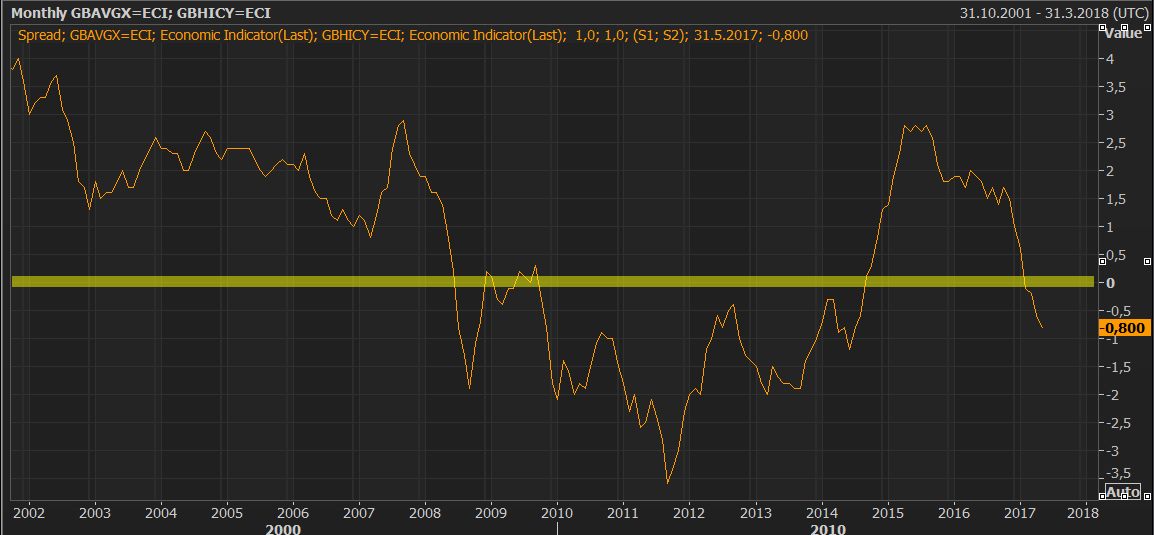
Task: Click the 2011 year label on time axis
Action: point(623,512)
